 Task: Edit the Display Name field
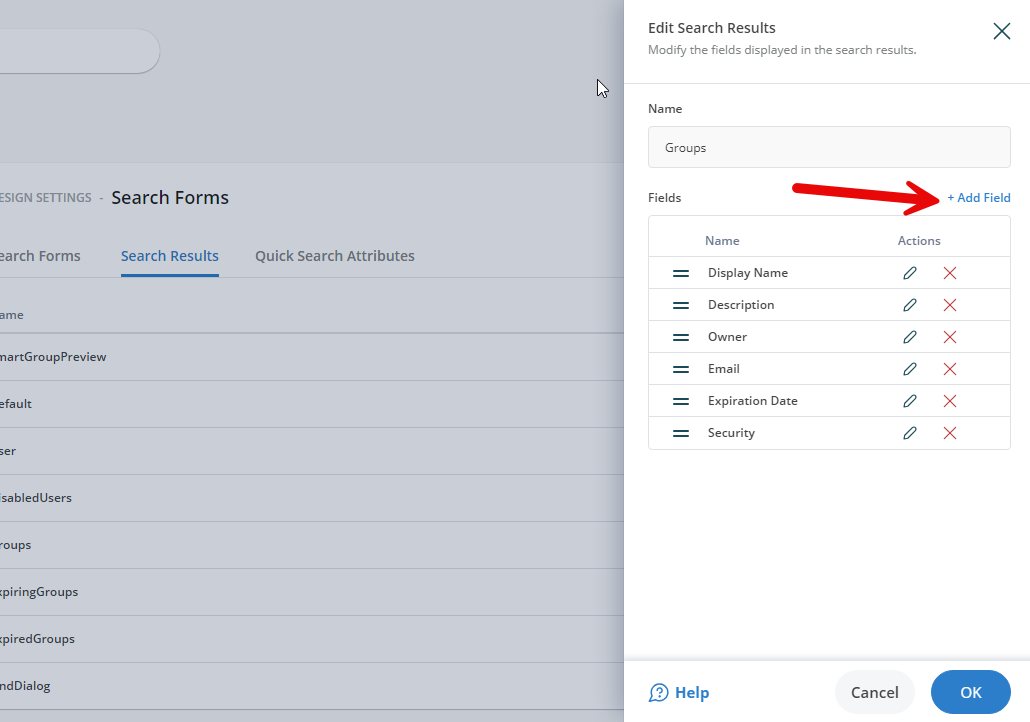pos(910,272)
